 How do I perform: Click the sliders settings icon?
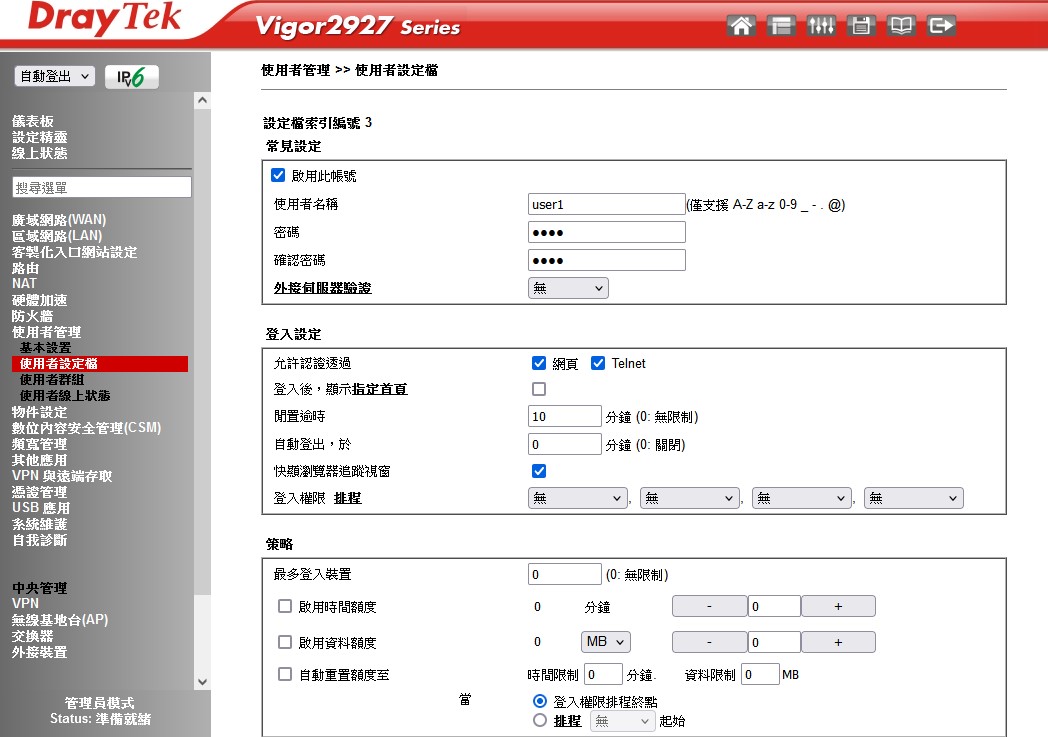point(821,26)
